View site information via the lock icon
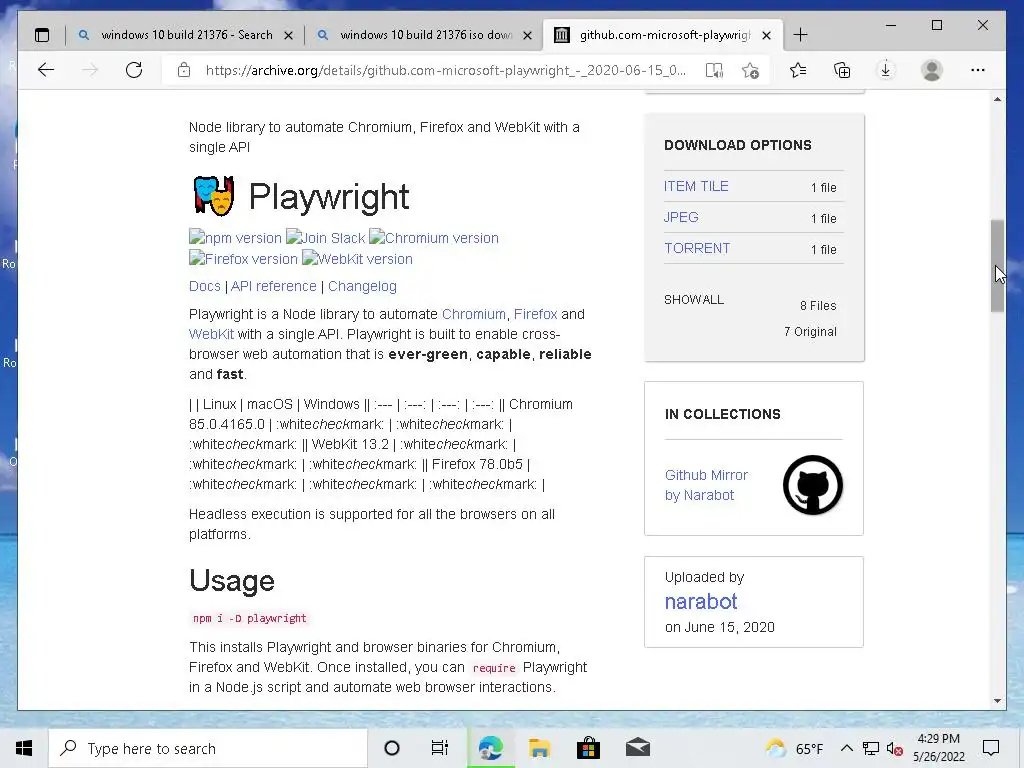Image resolution: width=1024 pixels, height=768 pixels. (x=184, y=70)
